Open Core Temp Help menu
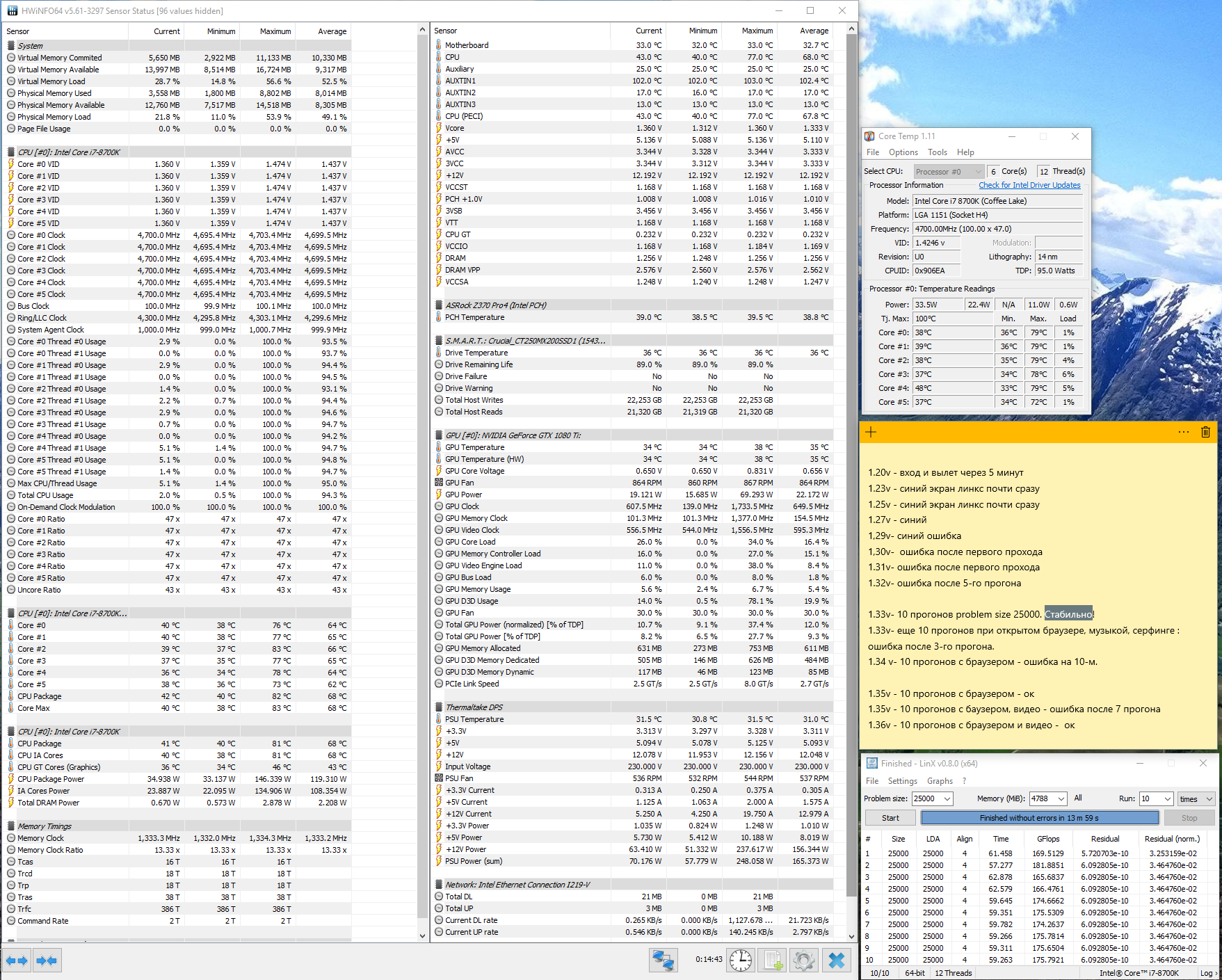The width and height of the screenshot is (1222, 980). pos(965,152)
